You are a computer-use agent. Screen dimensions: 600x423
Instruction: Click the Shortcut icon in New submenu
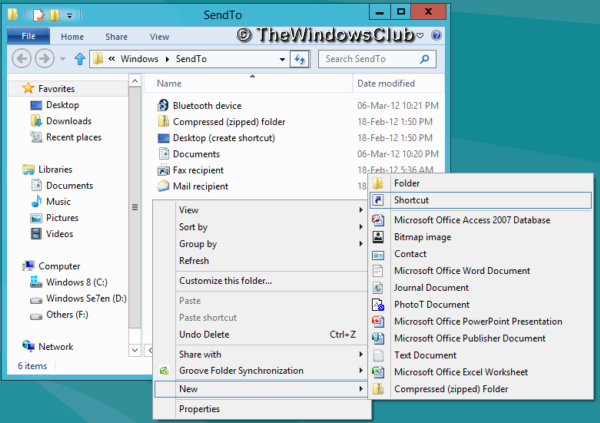(378, 200)
